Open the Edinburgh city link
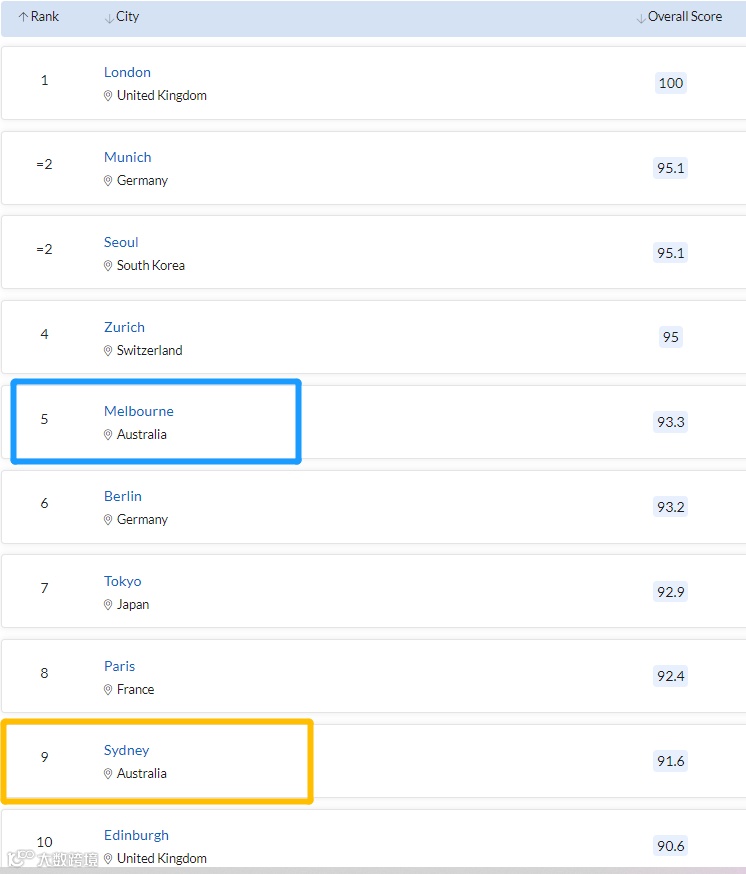The image size is (746, 874). [136, 835]
